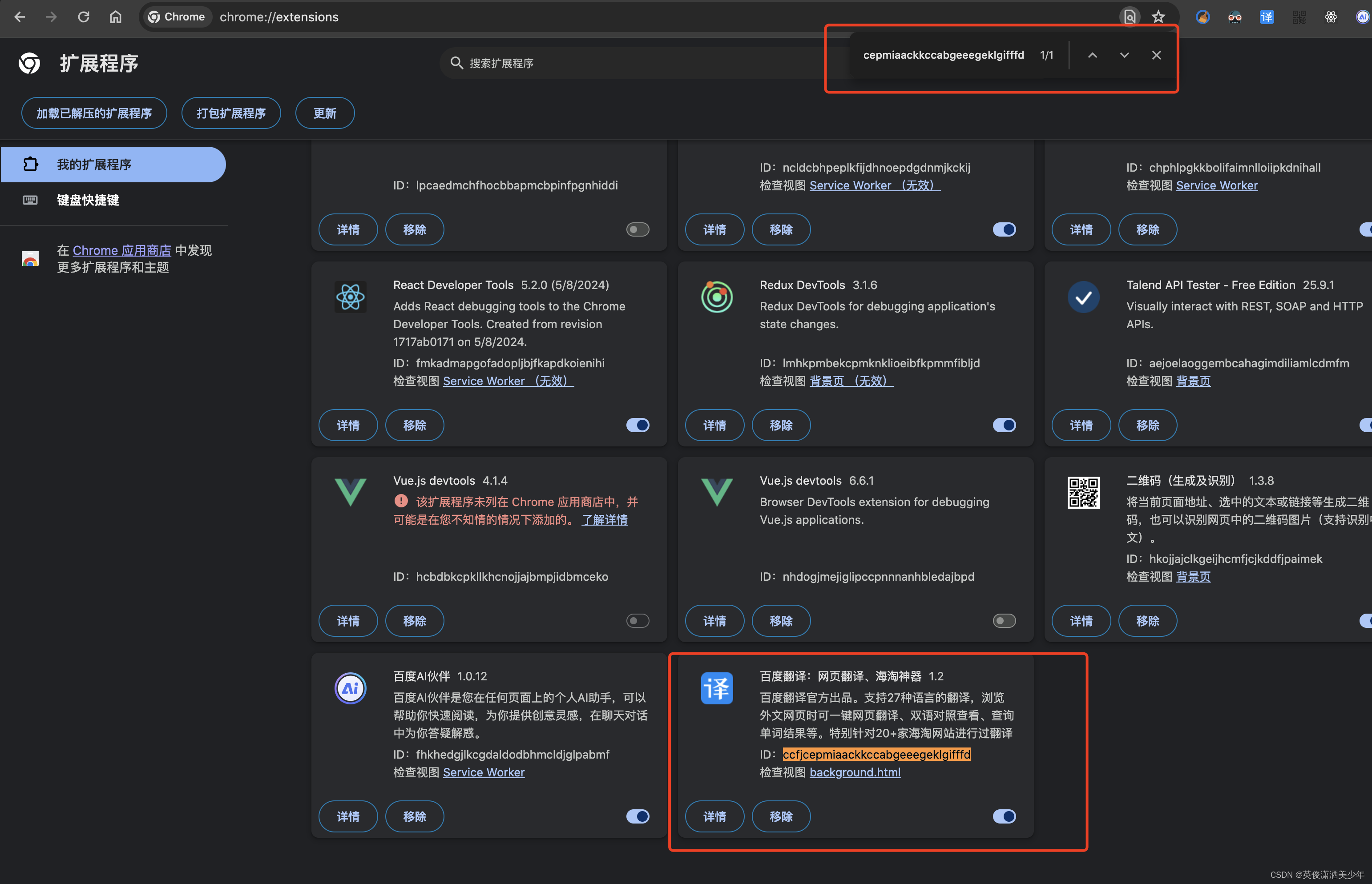The image size is (1372, 884).
Task: Click the Chrome logo beside 扩展程序 title
Action: (x=29, y=63)
